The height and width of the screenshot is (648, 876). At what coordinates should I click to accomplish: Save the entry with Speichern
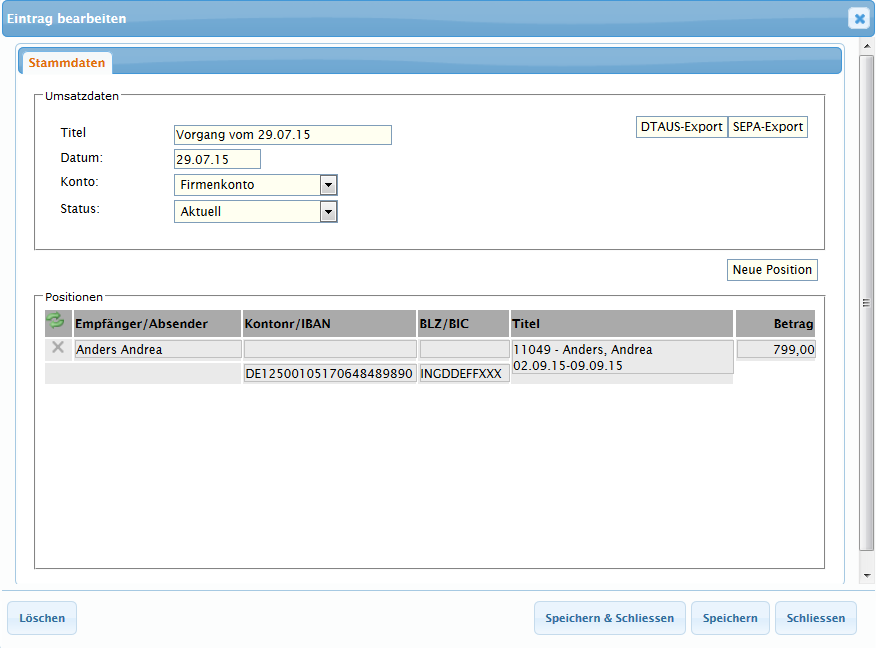point(730,618)
